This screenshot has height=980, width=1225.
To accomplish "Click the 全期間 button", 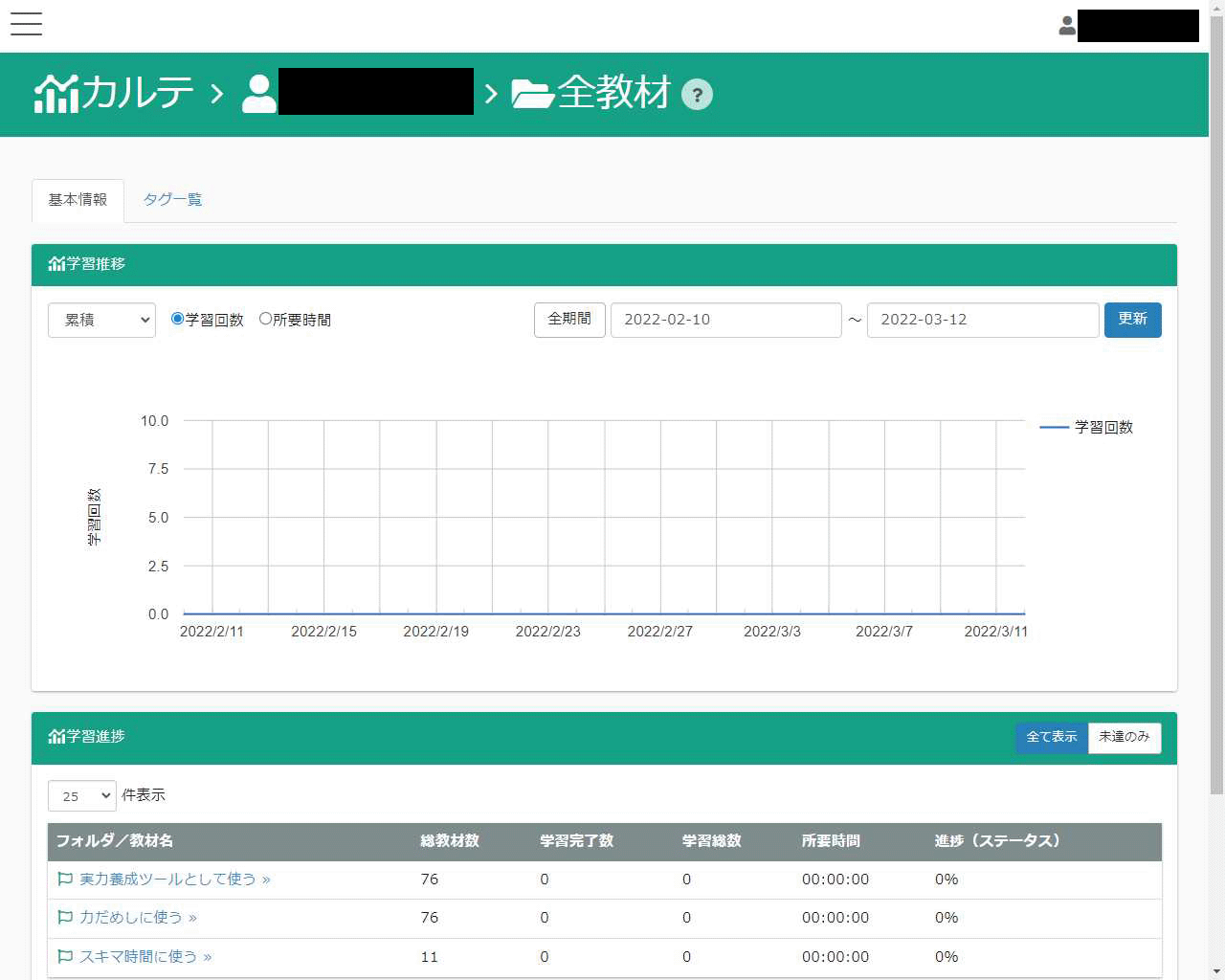I will pyautogui.click(x=569, y=320).
